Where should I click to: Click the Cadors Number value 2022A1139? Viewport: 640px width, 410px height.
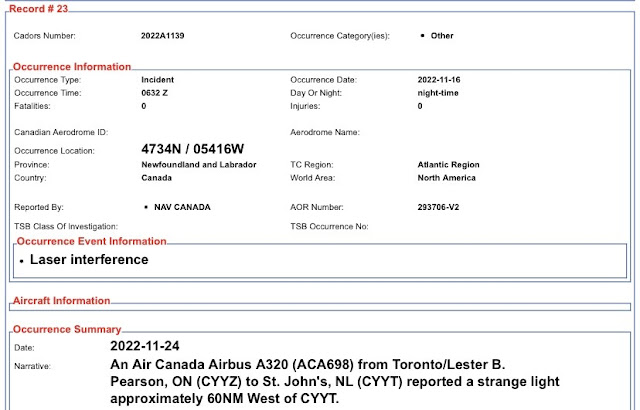coord(163,36)
